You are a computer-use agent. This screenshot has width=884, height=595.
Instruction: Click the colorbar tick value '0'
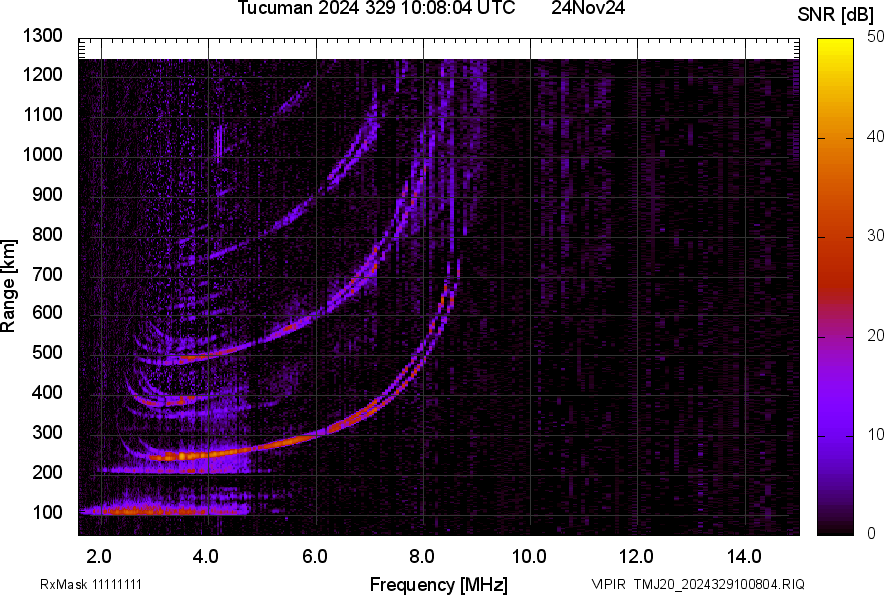pyautogui.click(x=872, y=533)
